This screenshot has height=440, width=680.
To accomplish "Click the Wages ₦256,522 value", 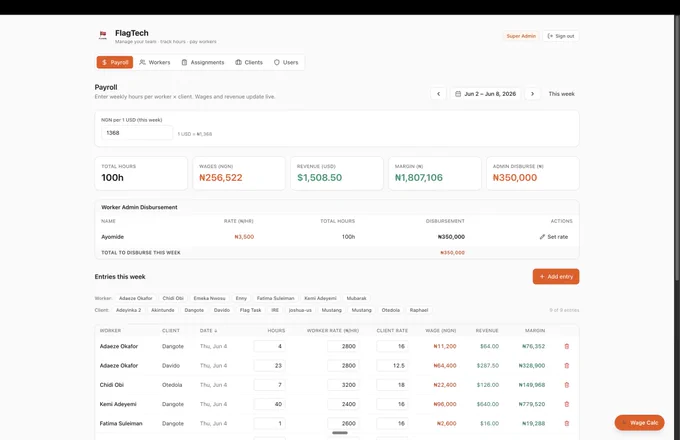I will point(220,178).
